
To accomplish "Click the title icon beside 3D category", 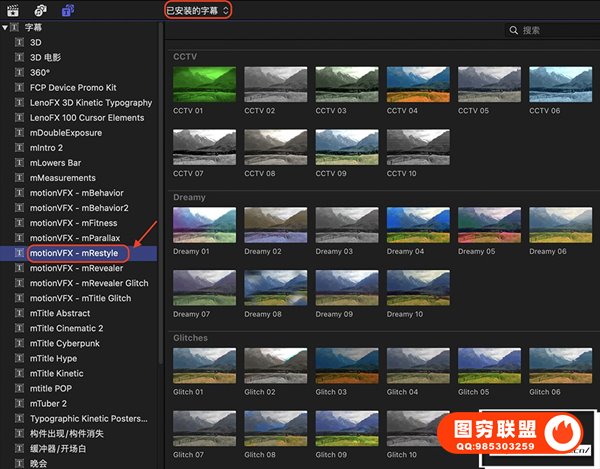I will click(19, 43).
